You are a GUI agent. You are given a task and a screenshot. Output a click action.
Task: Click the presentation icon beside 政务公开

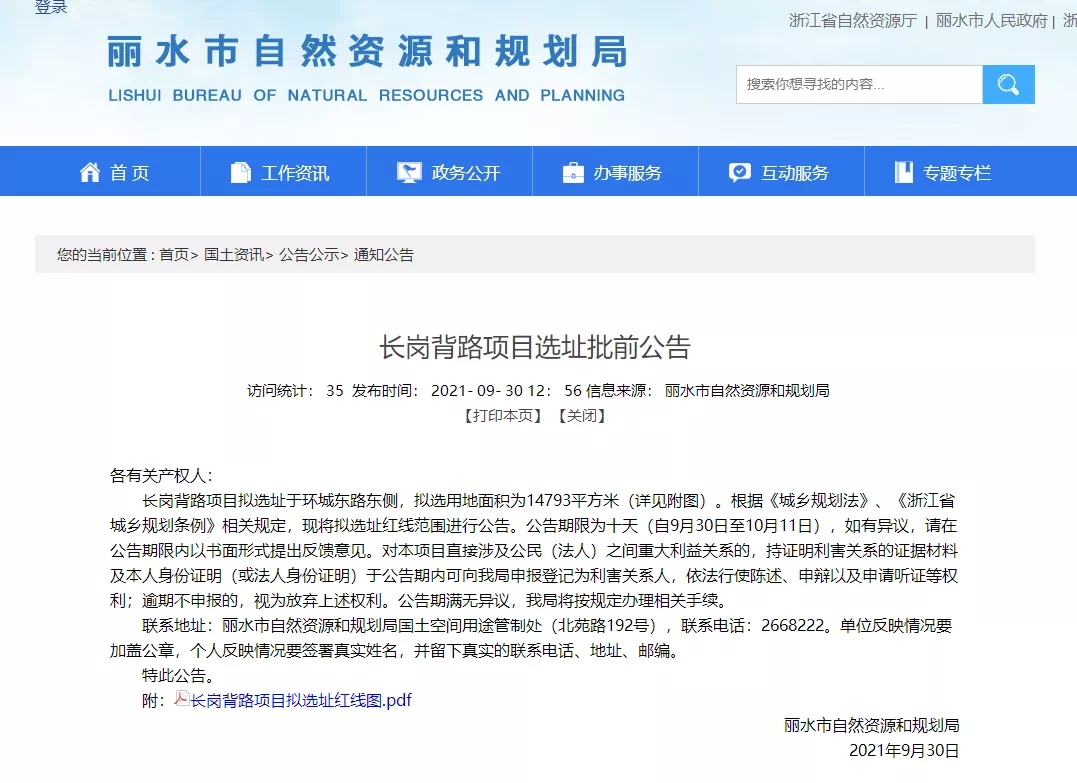click(409, 172)
